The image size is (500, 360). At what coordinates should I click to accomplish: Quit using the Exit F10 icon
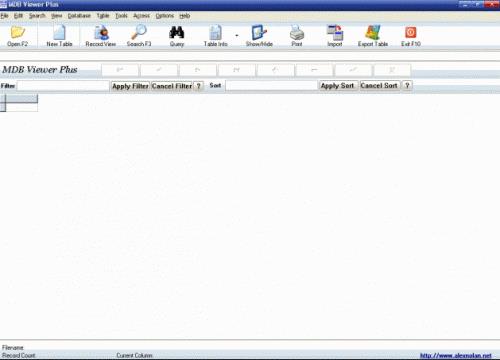[411, 36]
